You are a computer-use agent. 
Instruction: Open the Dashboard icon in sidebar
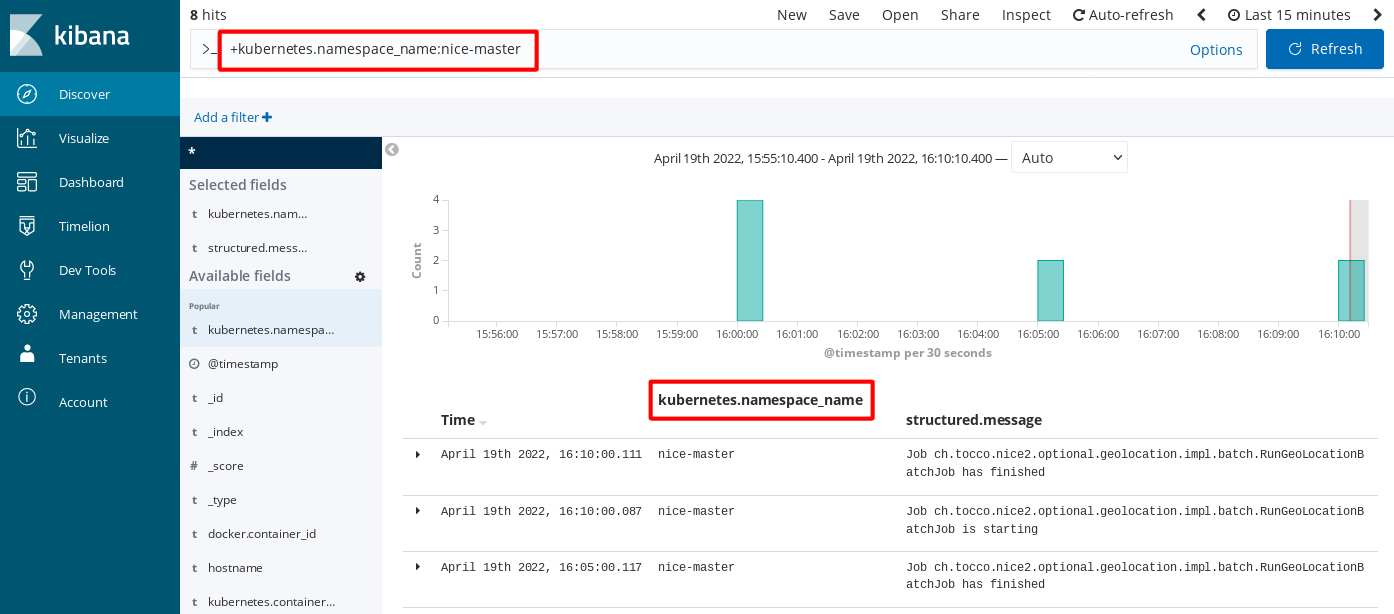coord(27,182)
